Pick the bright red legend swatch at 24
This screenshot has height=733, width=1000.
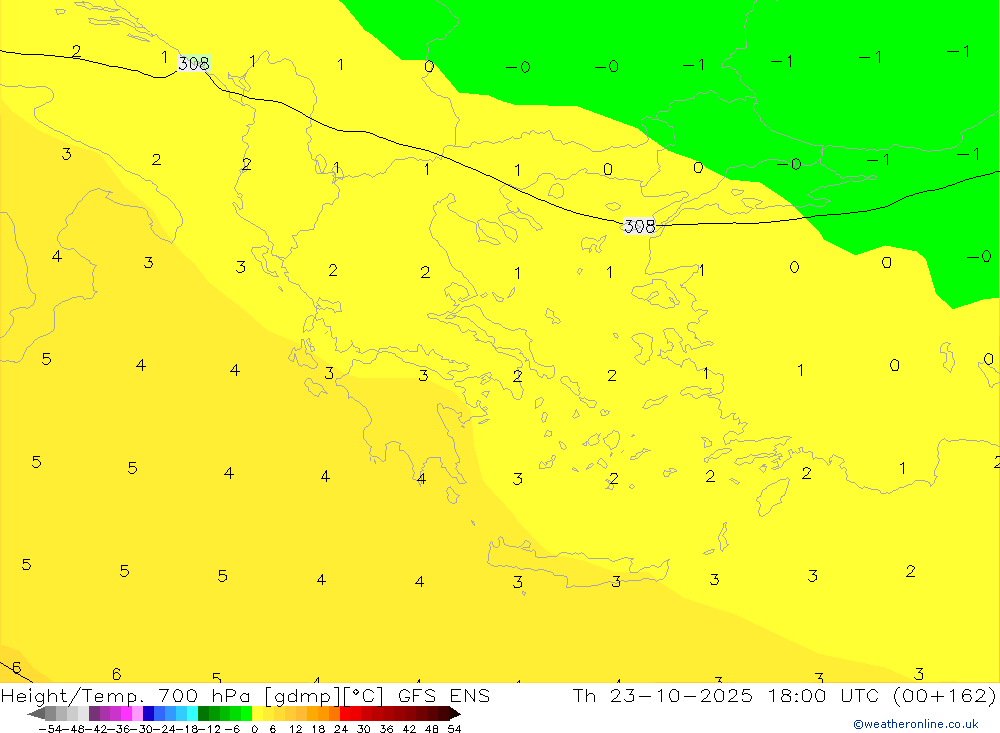pos(345,714)
